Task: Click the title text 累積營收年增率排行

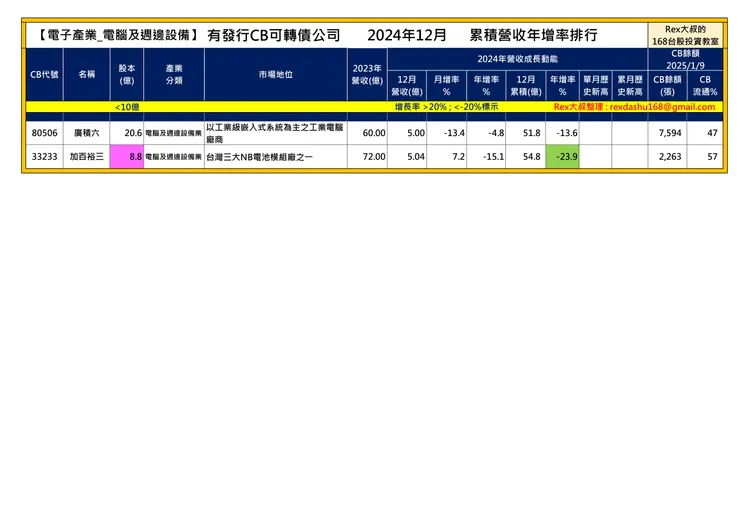Action: pos(533,35)
